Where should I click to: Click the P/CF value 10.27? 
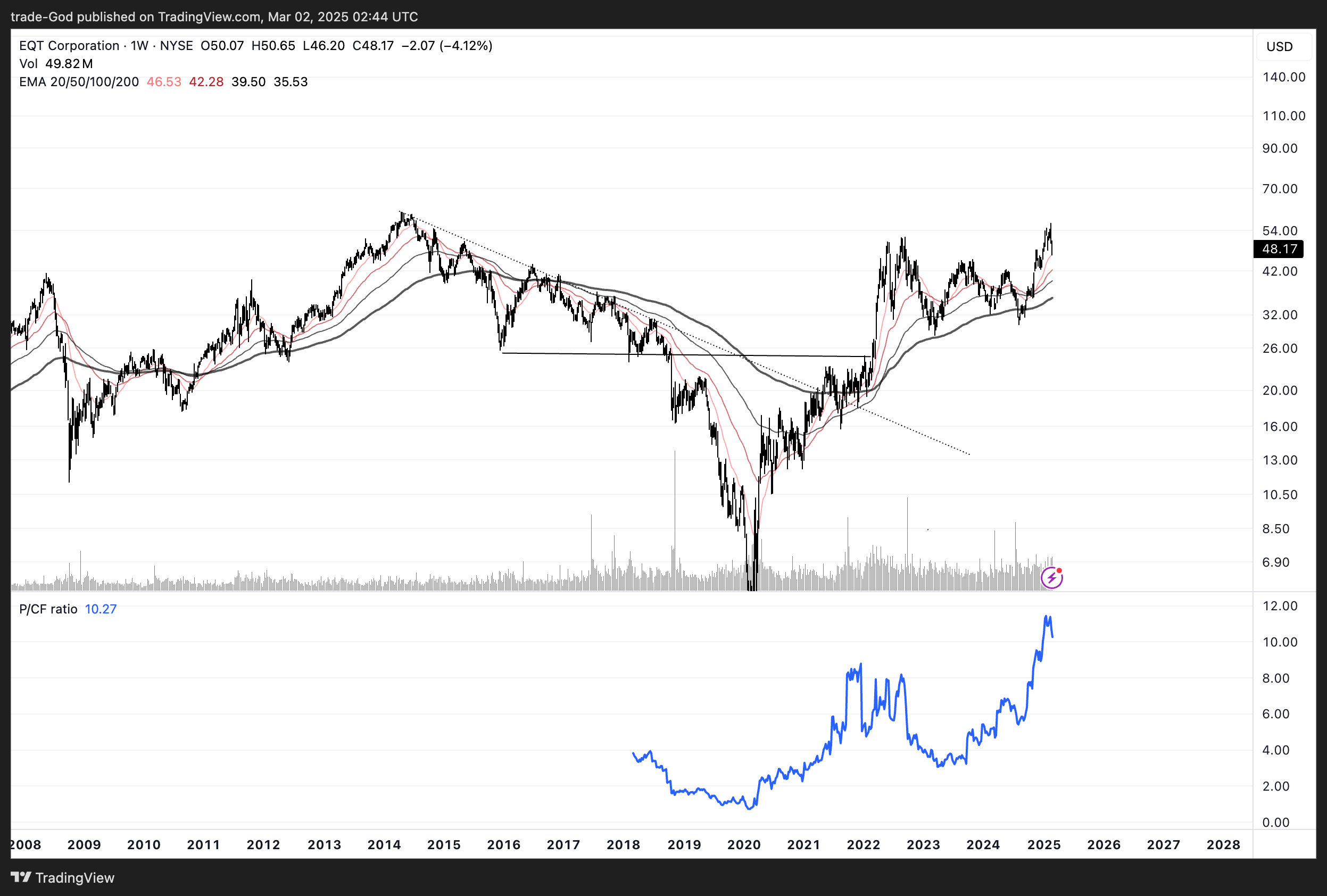click(101, 609)
